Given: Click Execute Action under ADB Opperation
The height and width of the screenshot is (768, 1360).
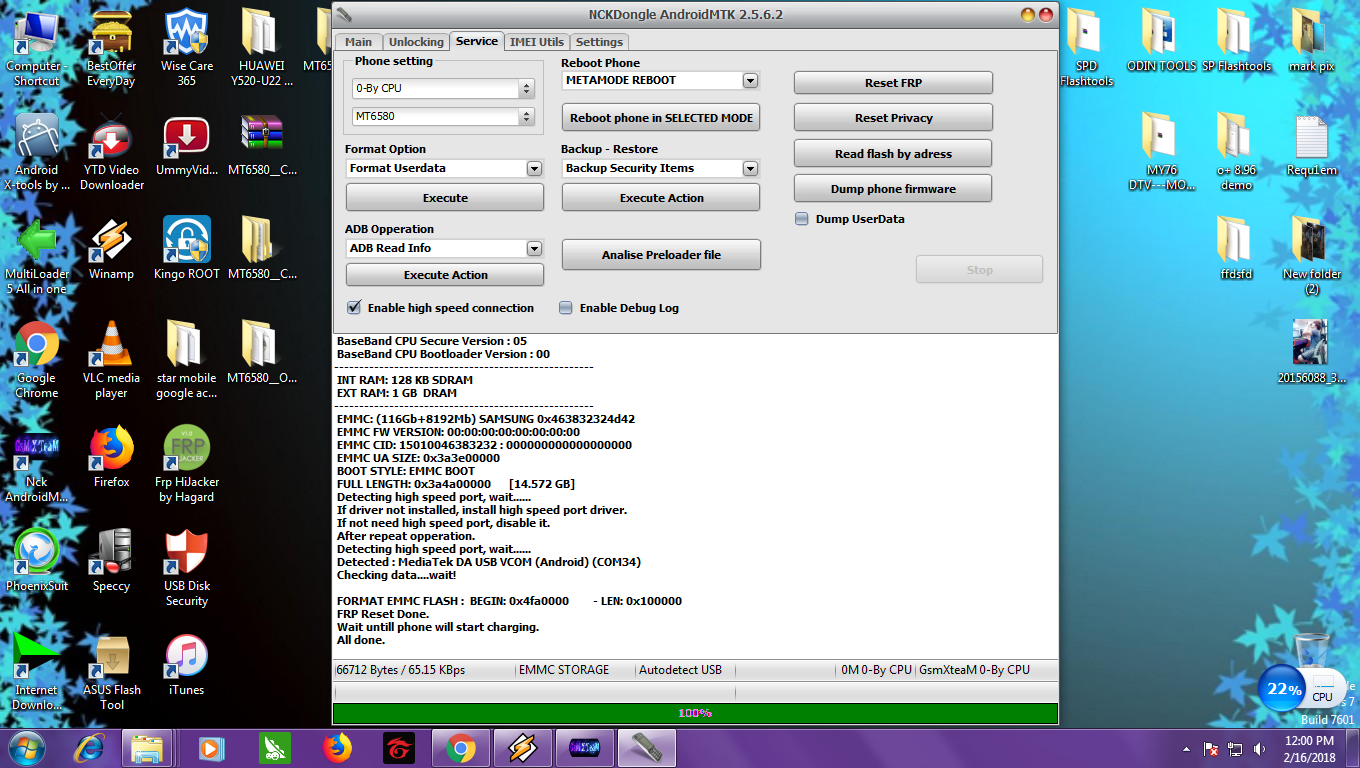Looking at the screenshot, I should click(x=445, y=275).
